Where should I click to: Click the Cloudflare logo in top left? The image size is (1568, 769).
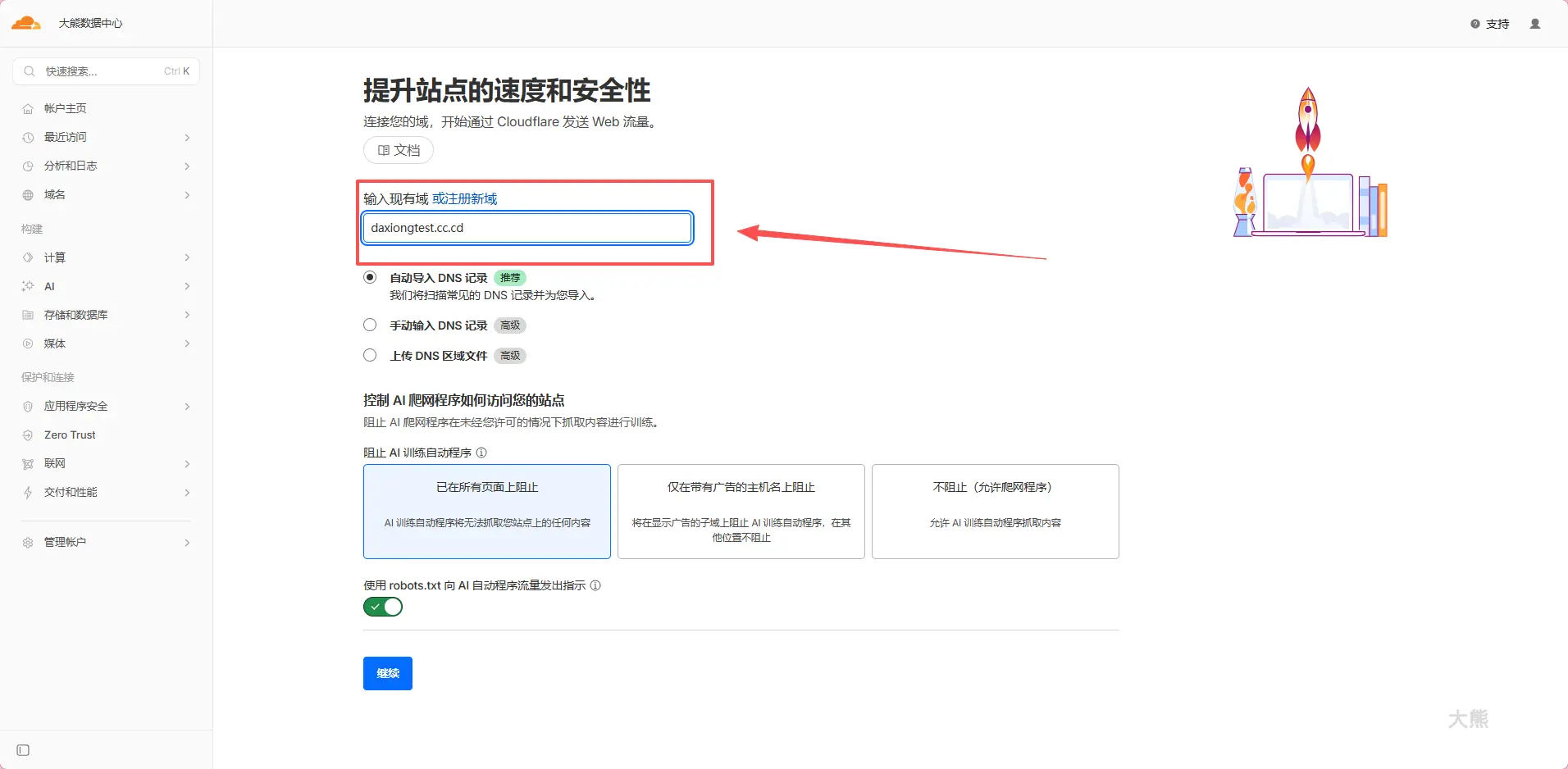(x=25, y=22)
